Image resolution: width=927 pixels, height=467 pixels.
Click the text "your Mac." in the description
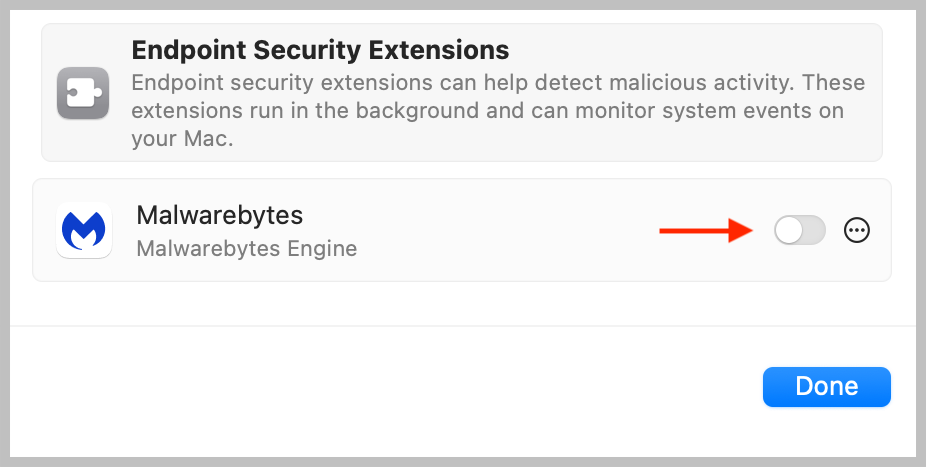click(182, 139)
